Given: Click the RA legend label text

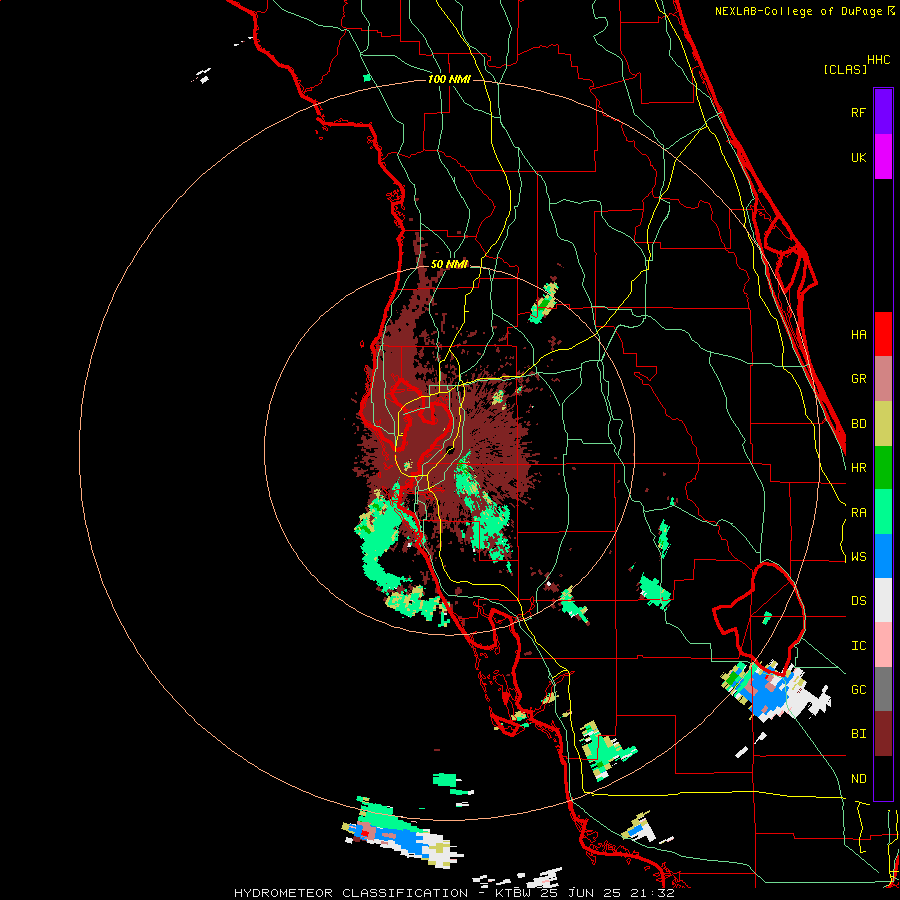Looking at the screenshot, I should click(858, 512).
